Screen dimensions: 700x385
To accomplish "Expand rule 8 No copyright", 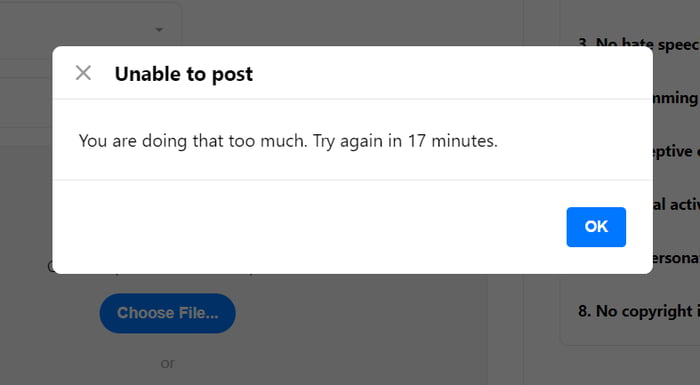I will (x=638, y=311).
